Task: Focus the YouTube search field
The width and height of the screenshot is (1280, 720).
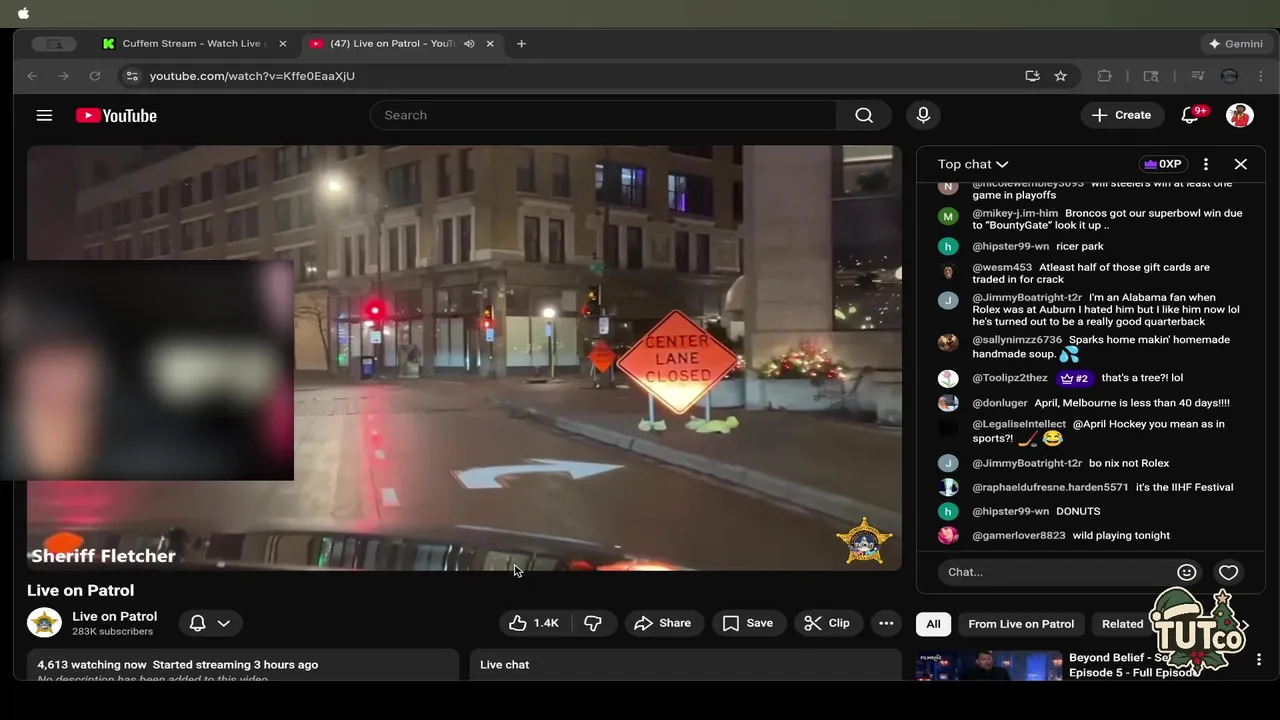Action: point(603,115)
